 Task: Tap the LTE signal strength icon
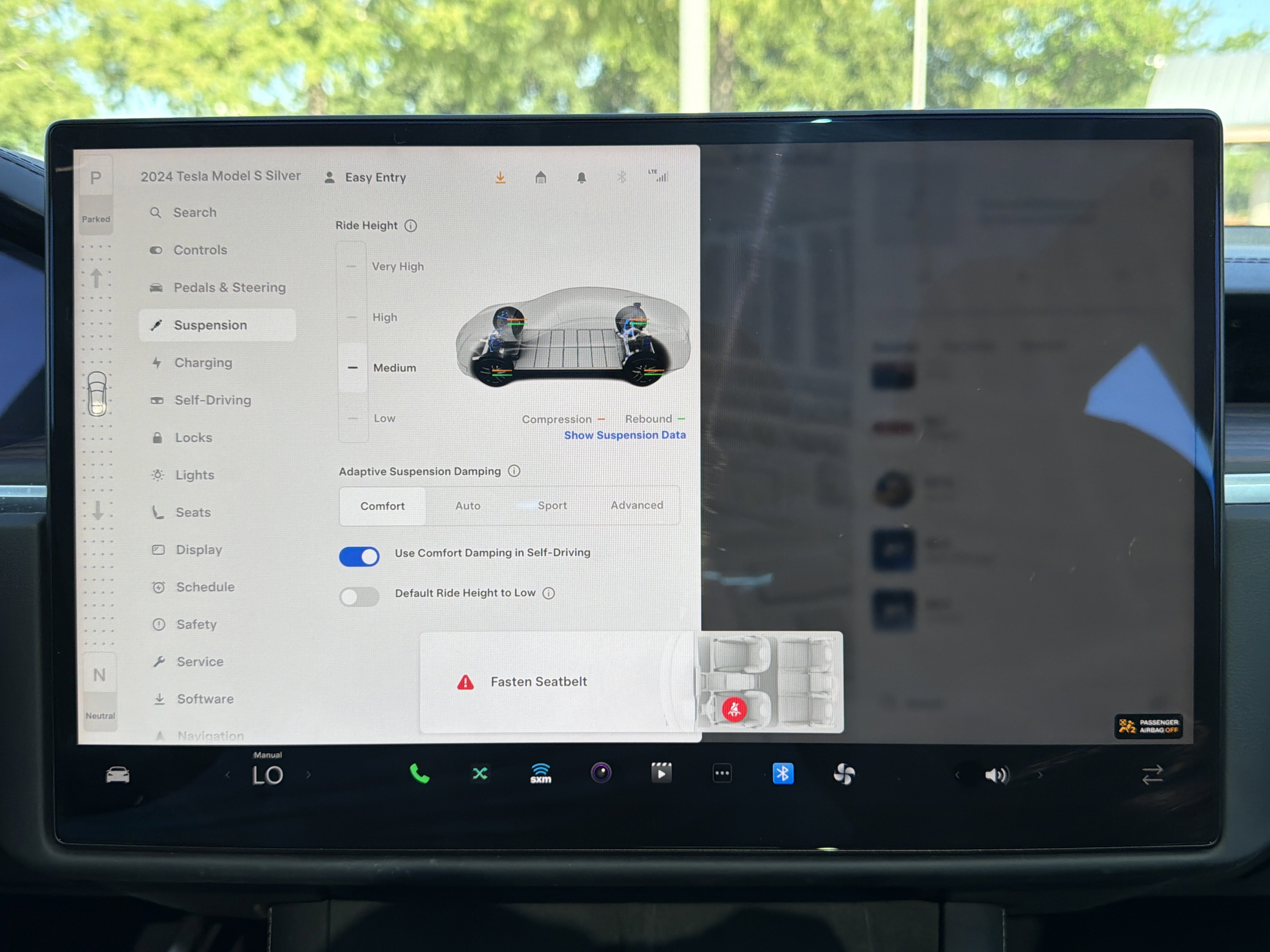[x=659, y=176]
